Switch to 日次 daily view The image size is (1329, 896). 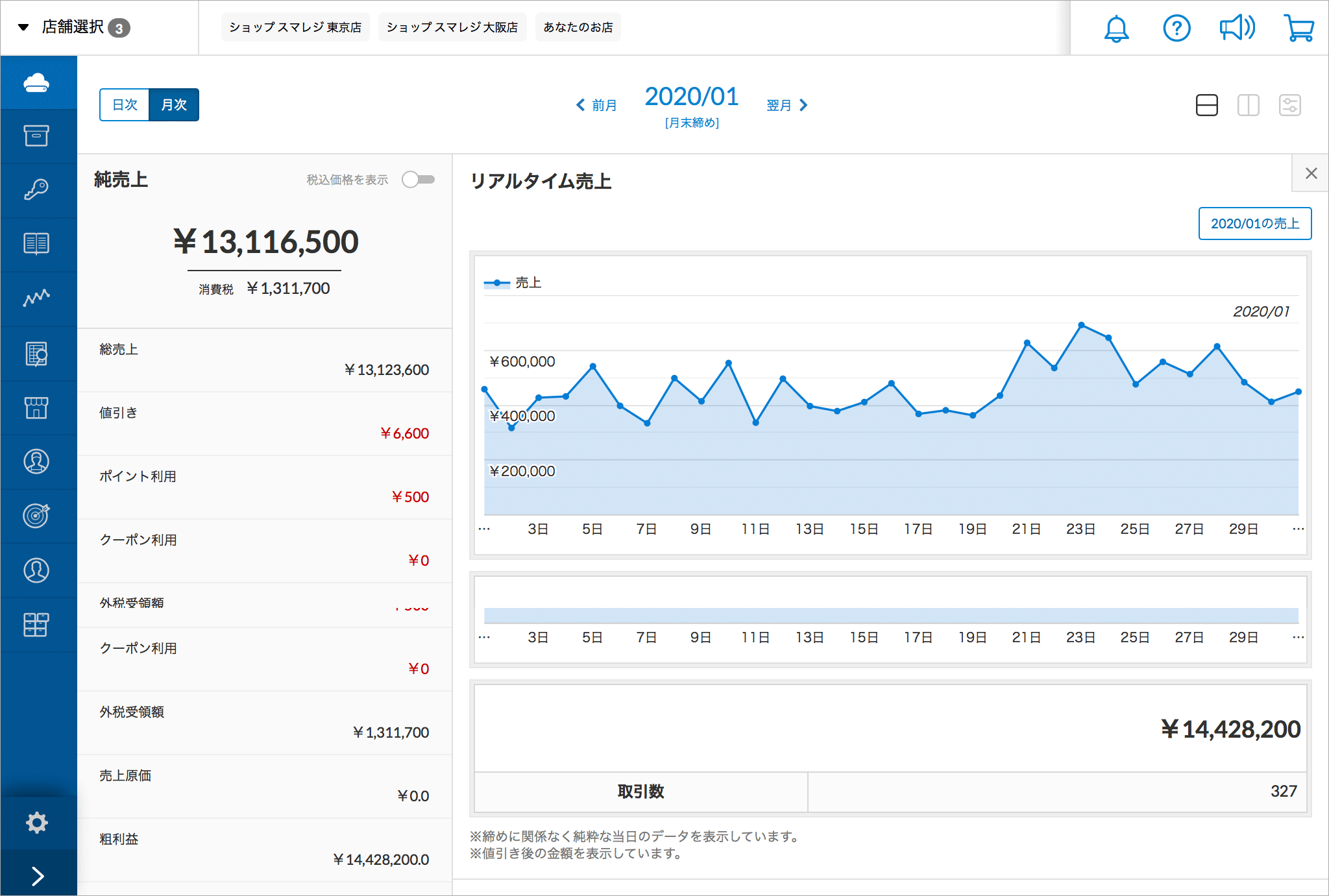125,104
